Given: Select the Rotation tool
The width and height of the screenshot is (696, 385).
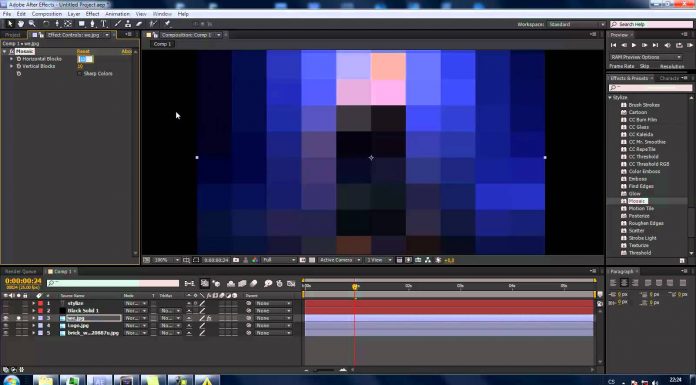Looking at the screenshot, I should coord(46,24).
